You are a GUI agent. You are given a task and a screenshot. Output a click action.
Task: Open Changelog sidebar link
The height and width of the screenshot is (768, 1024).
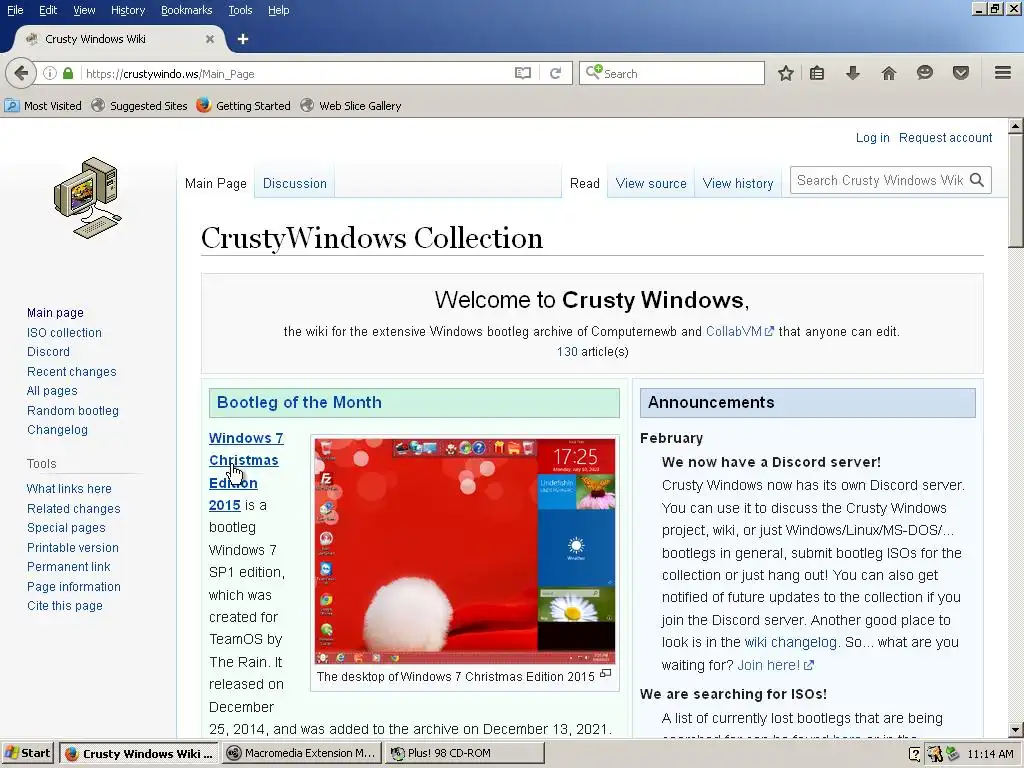57,430
